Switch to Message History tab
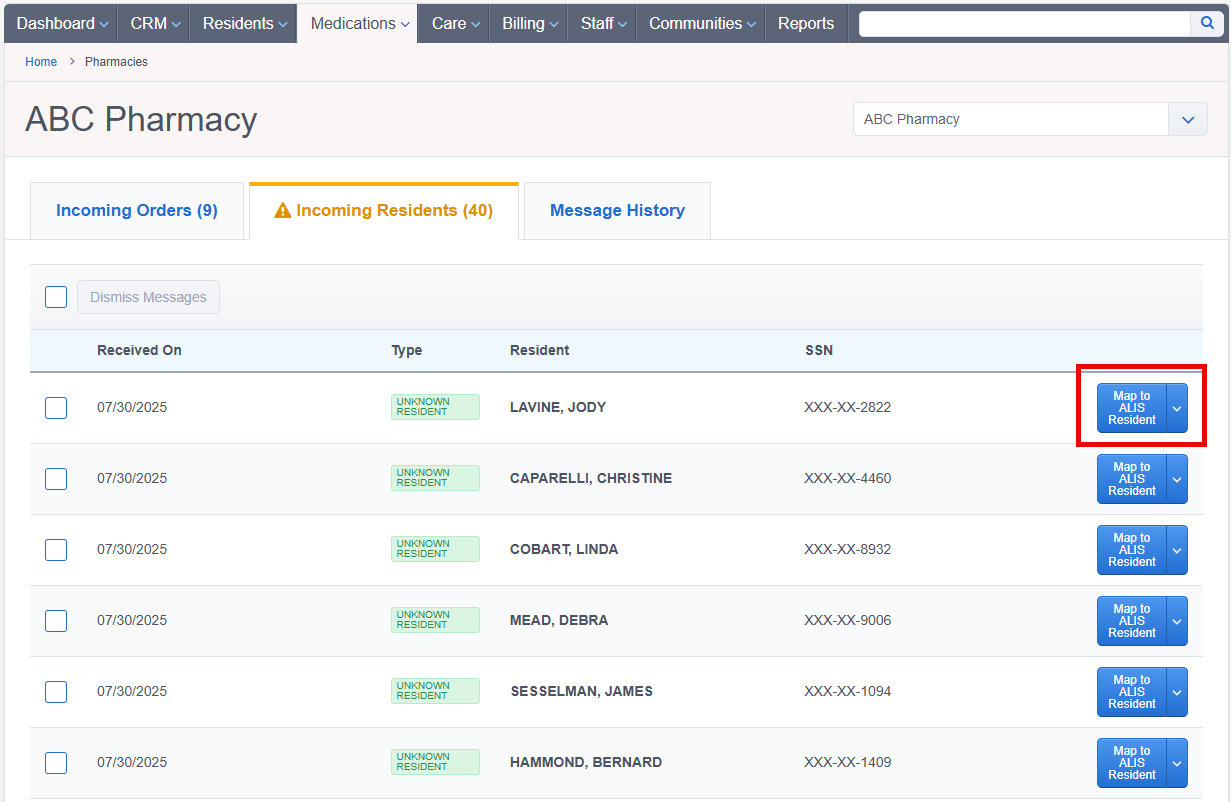 click(x=617, y=211)
